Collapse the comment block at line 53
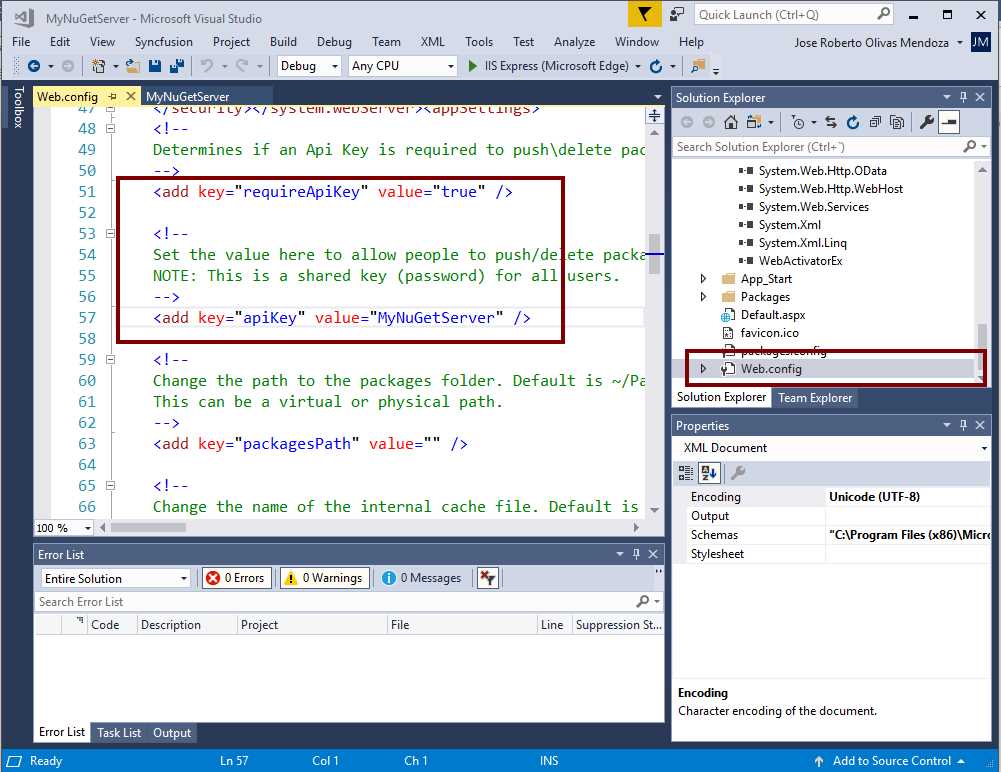 pyautogui.click(x=110, y=234)
